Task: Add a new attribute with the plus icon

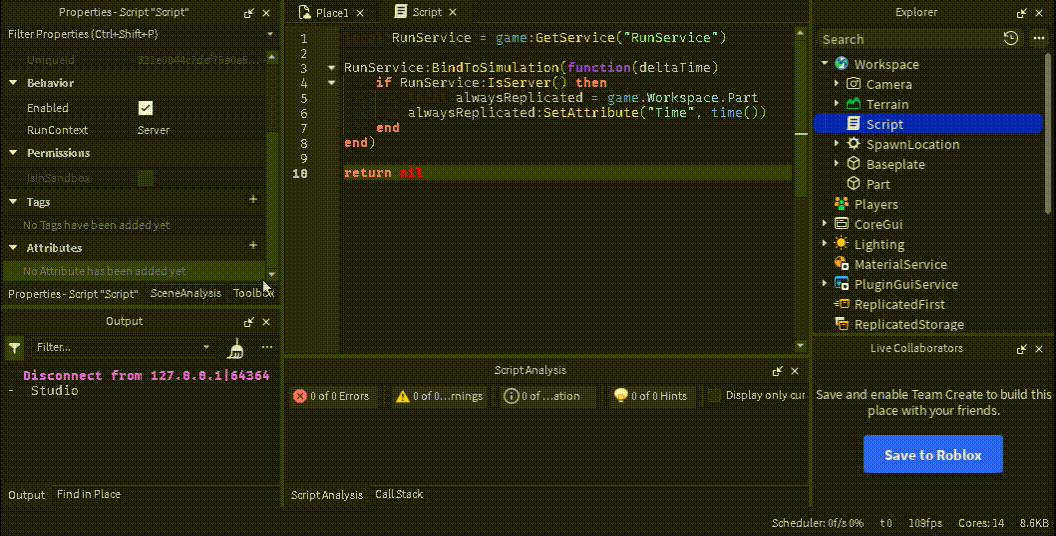Action: [x=253, y=246]
